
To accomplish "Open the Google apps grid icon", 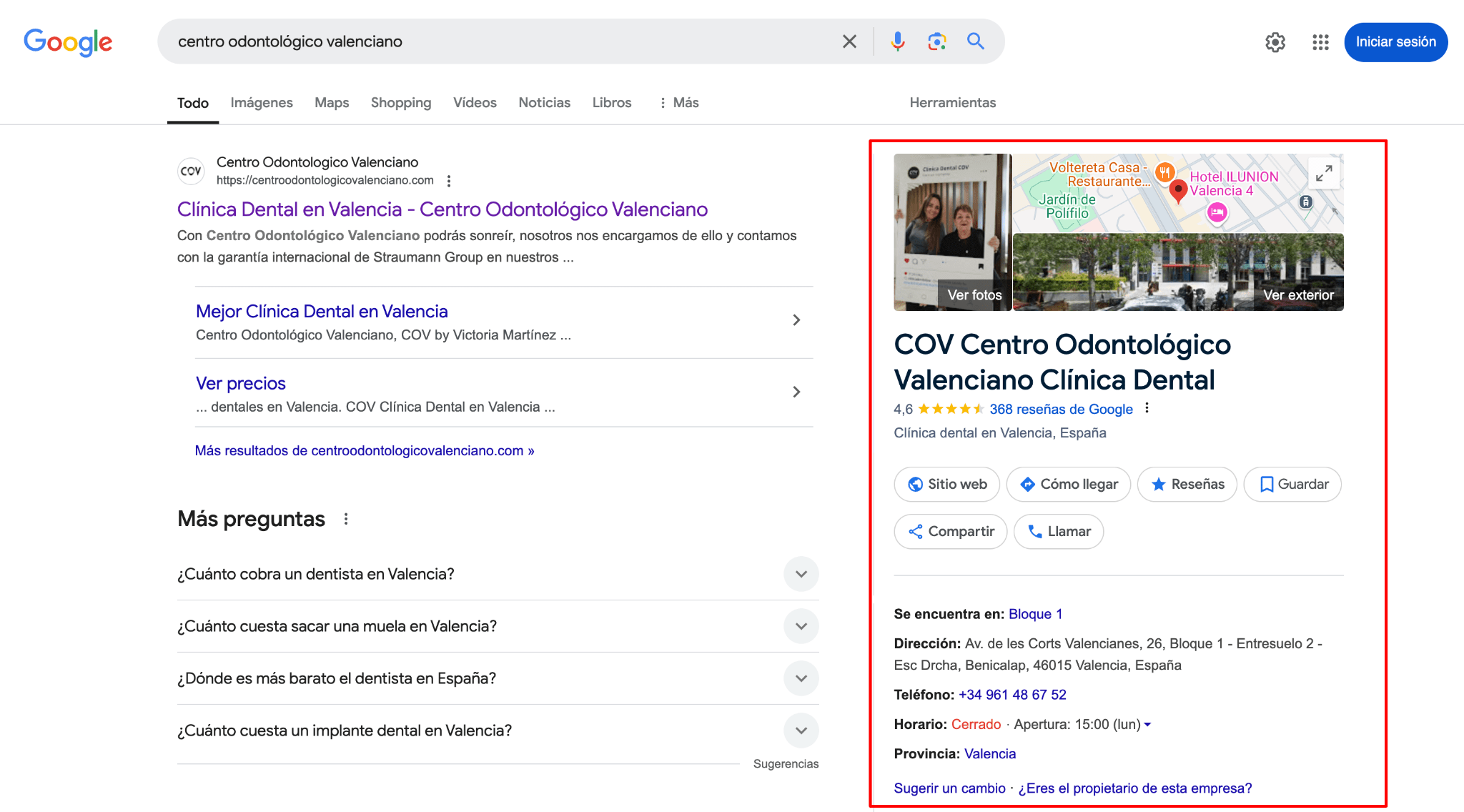I will [1320, 42].
